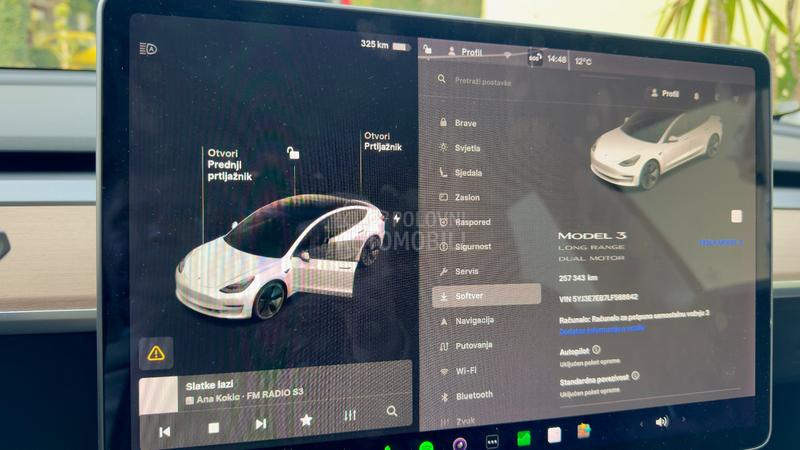Viewport: 800px width, 450px height.
Task: Tap the unlocked padlock above the car
Action: coord(293,153)
